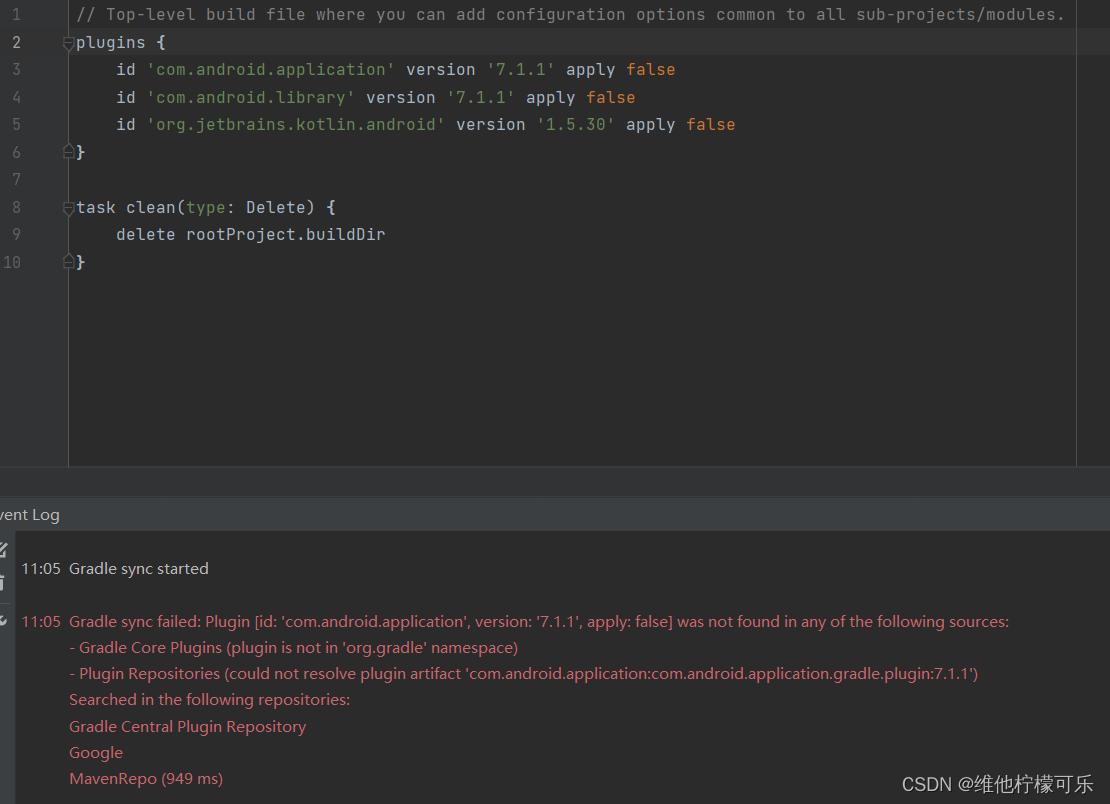
Task: Click the Google repository entry in log
Action: 95,752
